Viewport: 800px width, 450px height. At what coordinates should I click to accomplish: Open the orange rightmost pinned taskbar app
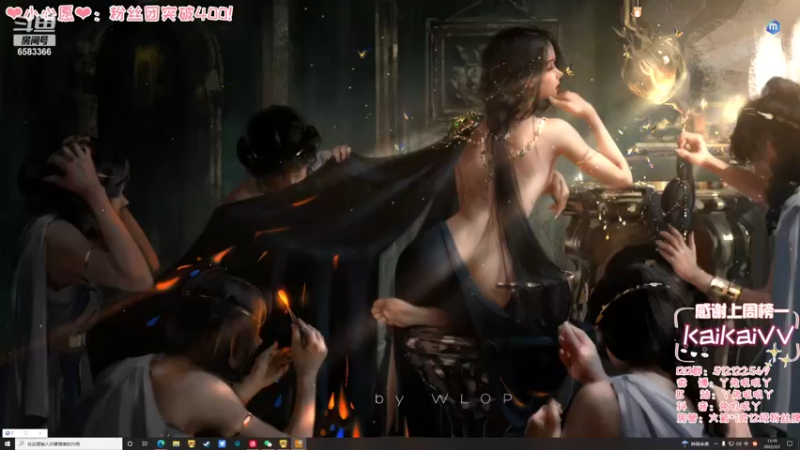coord(298,444)
